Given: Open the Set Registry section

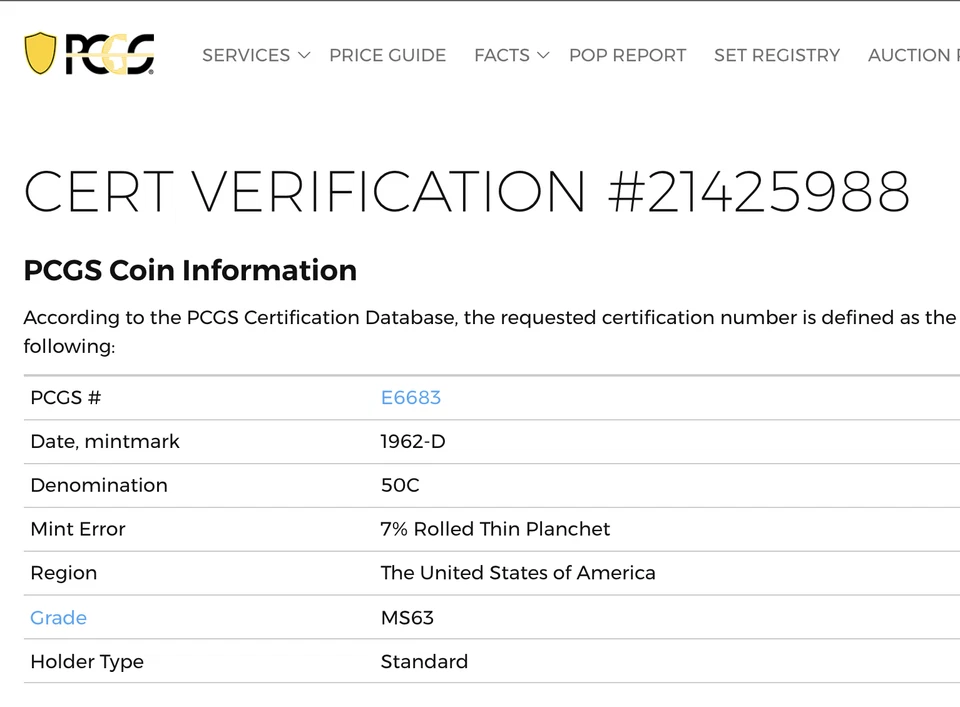Looking at the screenshot, I should click(x=776, y=55).
